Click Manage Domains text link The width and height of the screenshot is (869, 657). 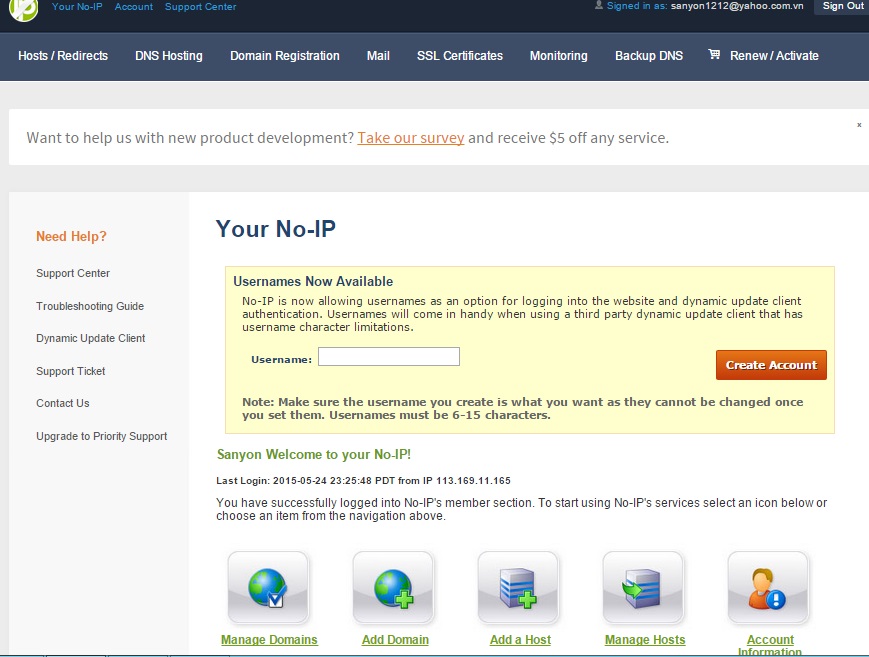(x=269, y=640)
